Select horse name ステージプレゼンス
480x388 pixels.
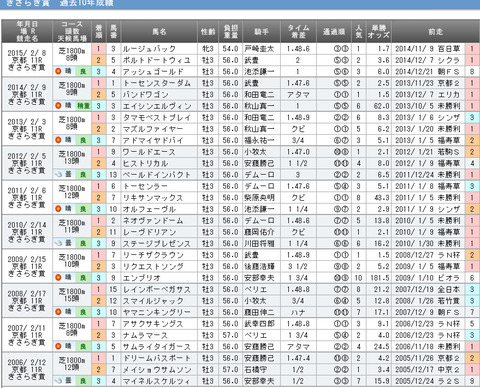(157, 244)
